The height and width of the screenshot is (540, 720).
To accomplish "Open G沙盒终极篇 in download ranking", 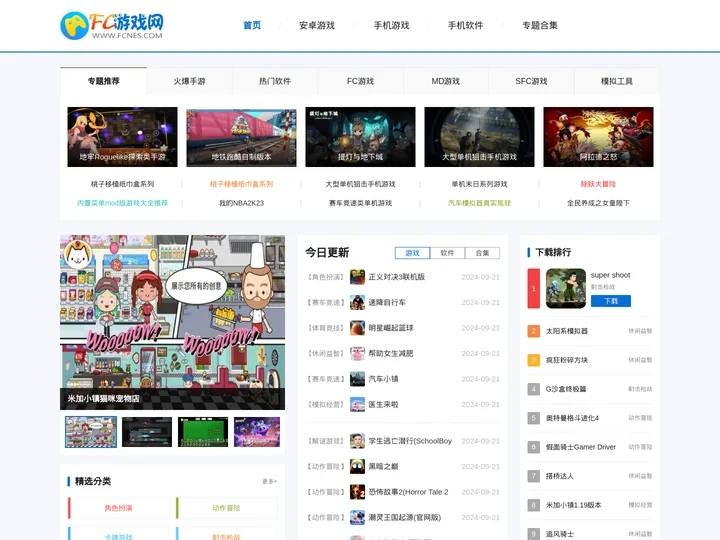I will 566,389.
